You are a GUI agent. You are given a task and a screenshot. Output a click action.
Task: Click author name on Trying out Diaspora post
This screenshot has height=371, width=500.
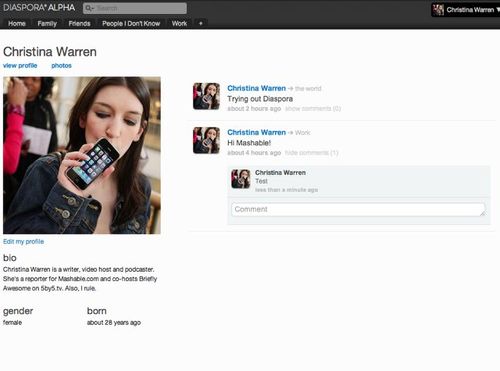256,88
